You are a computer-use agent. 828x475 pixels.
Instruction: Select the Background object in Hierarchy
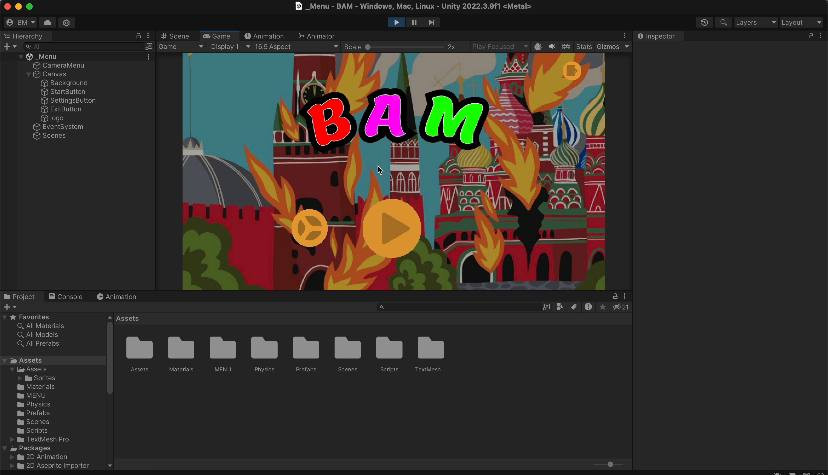pos(69,83)
